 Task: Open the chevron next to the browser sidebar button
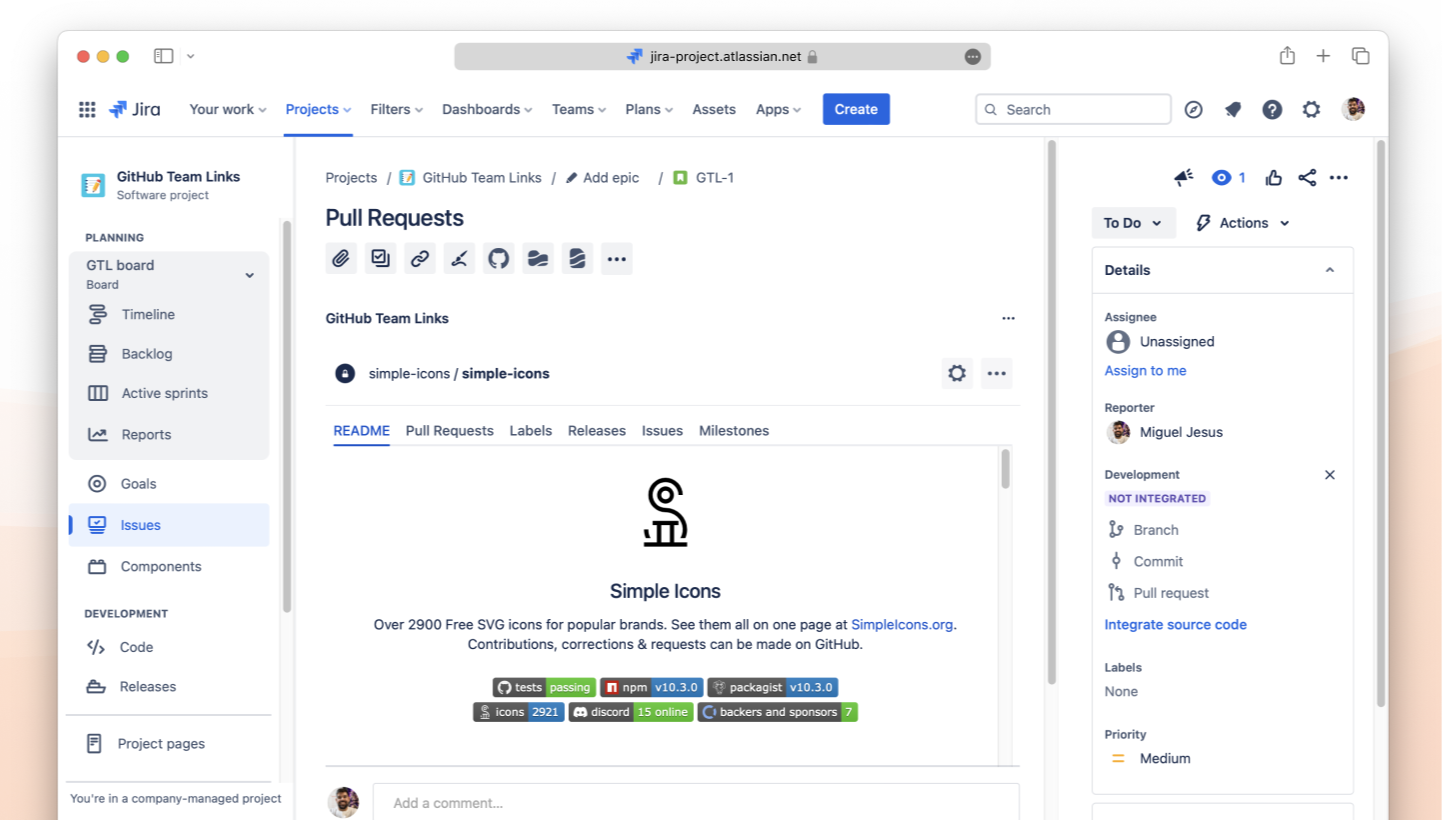191,56
